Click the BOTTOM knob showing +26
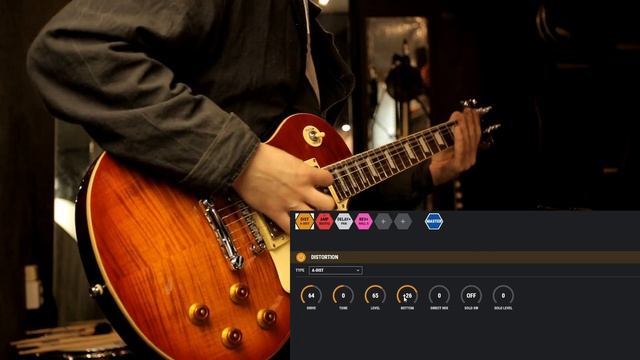 click(x=407, y=296)
